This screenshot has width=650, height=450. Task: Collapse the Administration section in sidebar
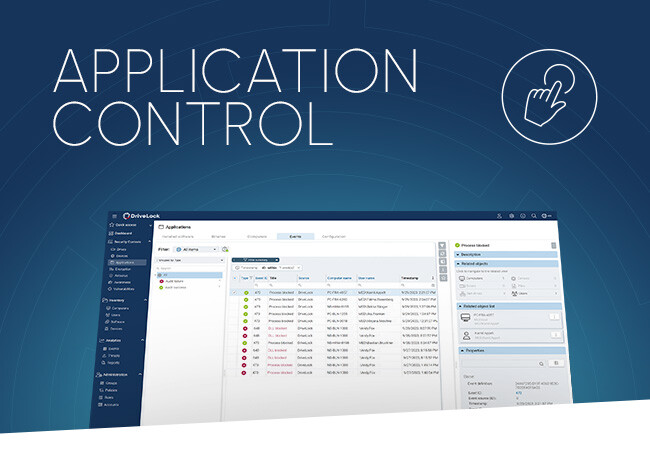click(x=140, y=375)
